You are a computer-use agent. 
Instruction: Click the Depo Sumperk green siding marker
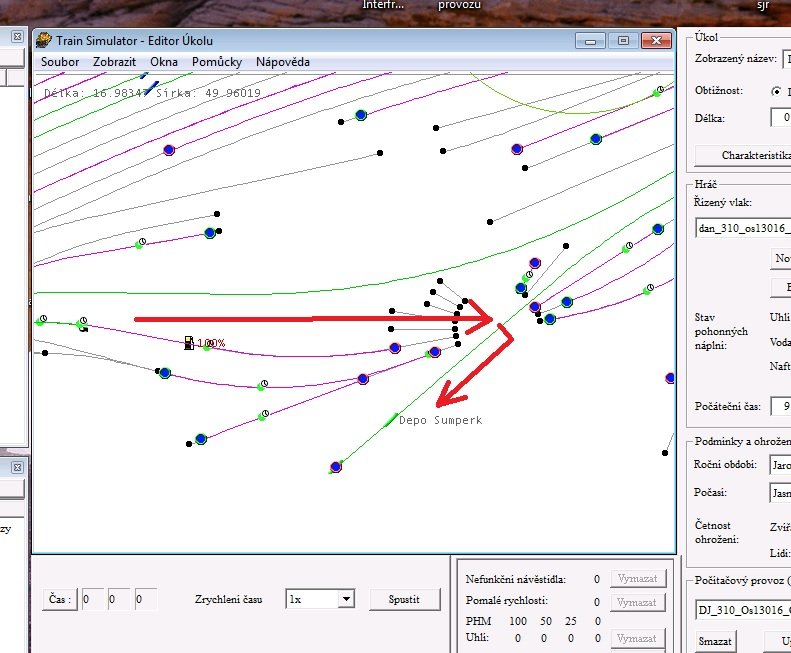390,420
